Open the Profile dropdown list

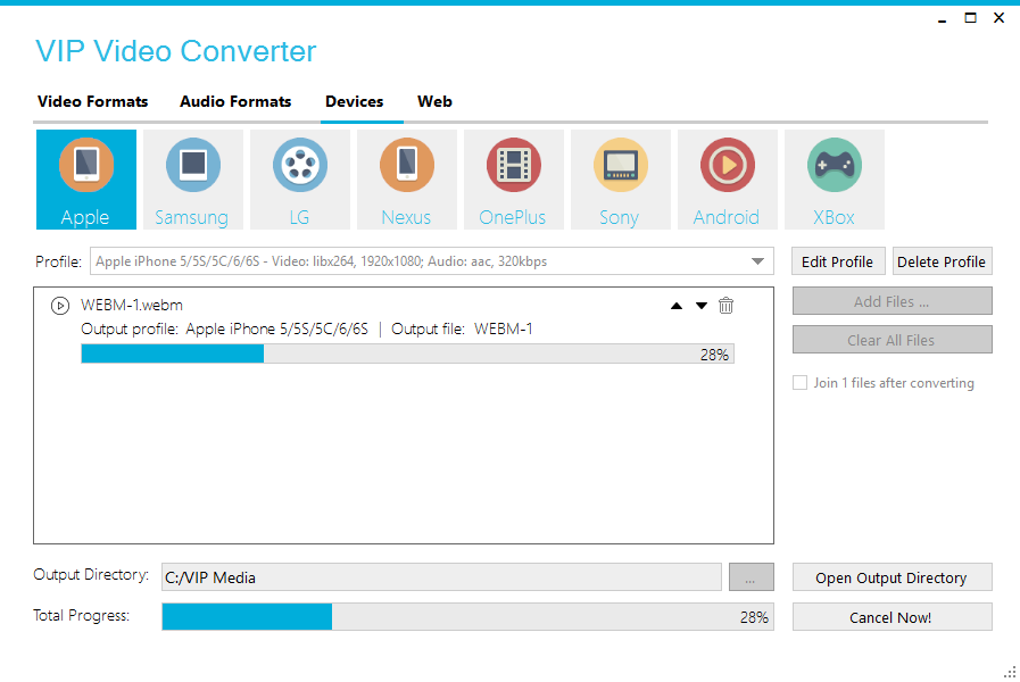tap(758, 262)
